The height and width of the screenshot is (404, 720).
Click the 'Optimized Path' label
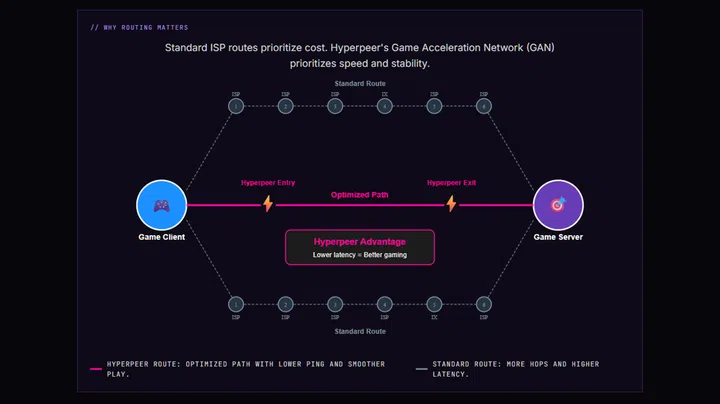point(360,195)
